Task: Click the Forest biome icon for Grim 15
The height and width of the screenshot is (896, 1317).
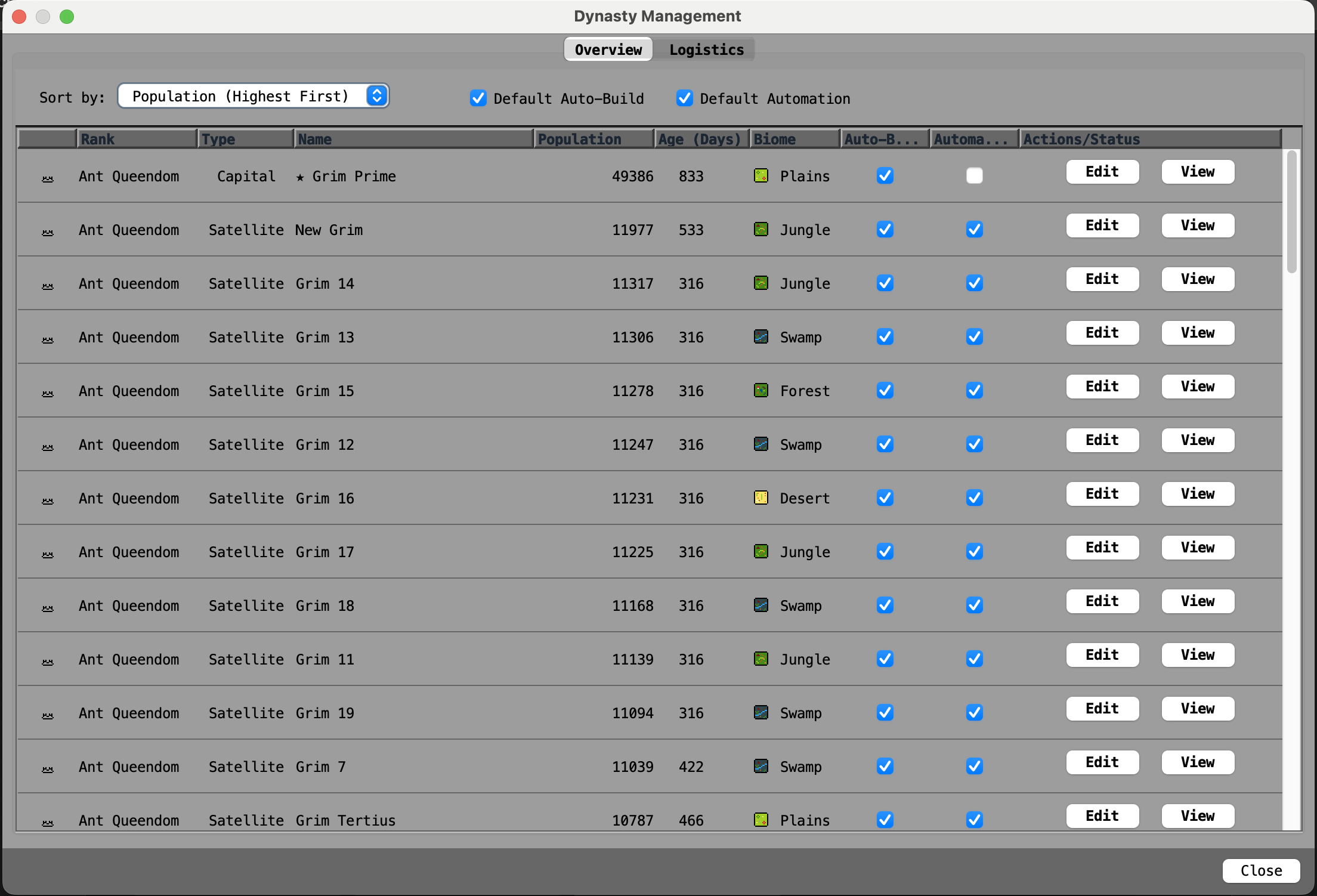Action: click(760, 390)
